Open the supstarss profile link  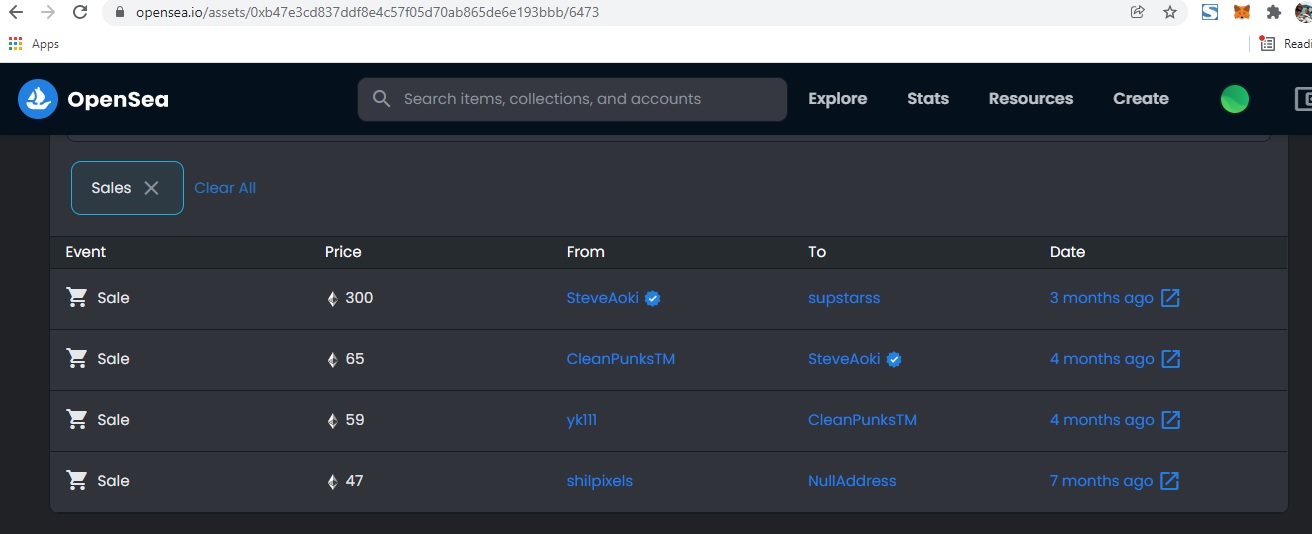[844, 298]
